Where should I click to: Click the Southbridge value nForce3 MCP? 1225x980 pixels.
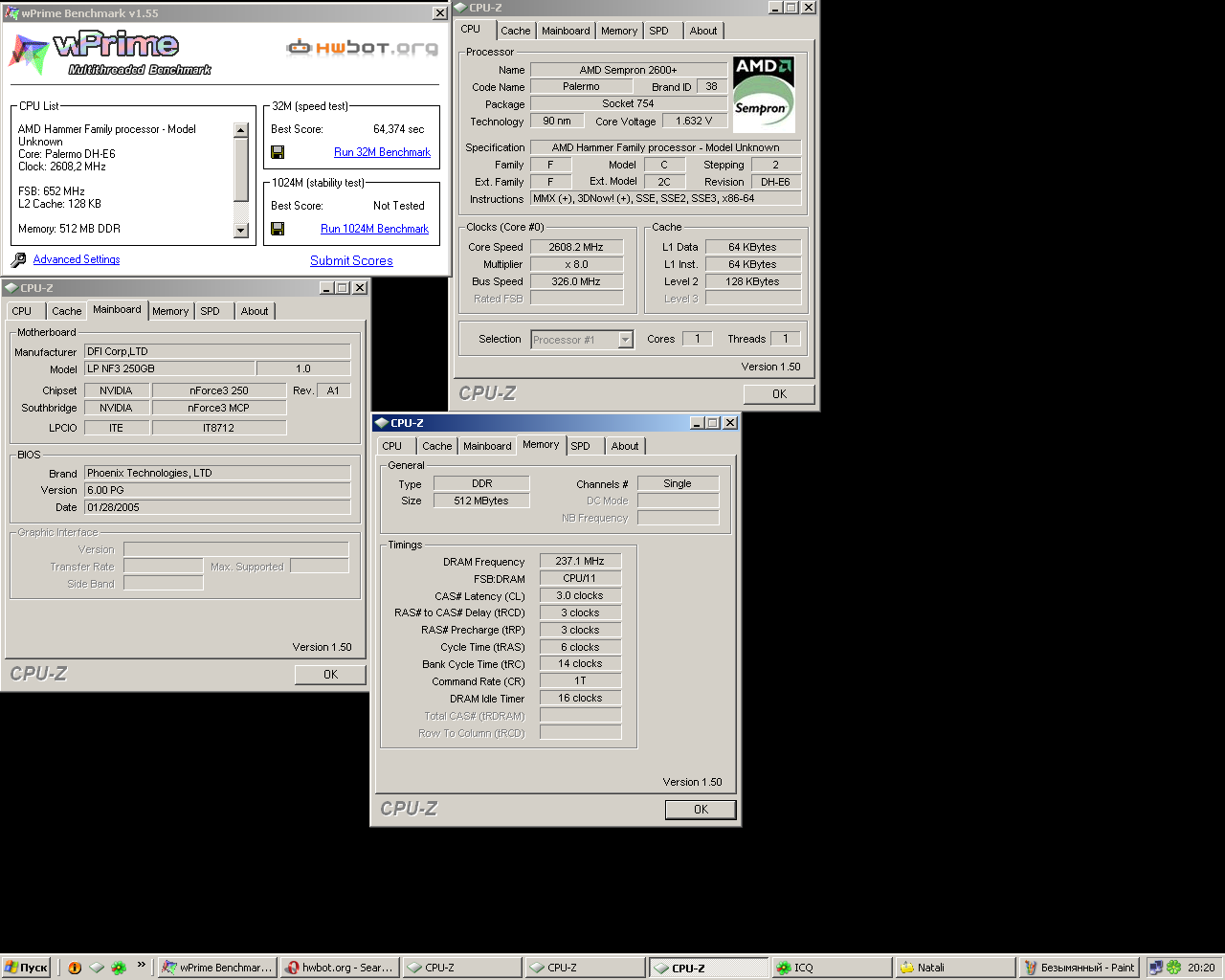point(218,408)
